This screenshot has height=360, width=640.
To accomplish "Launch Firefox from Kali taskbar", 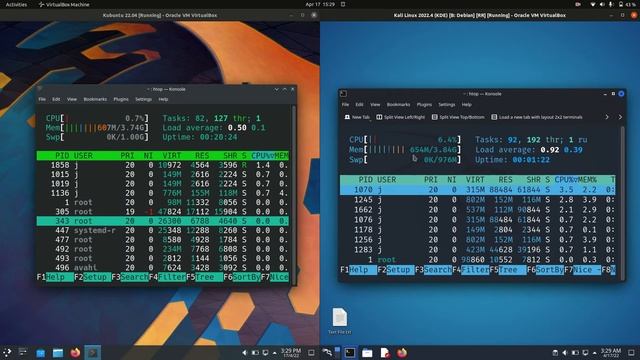I will click(x=402, y=353).
